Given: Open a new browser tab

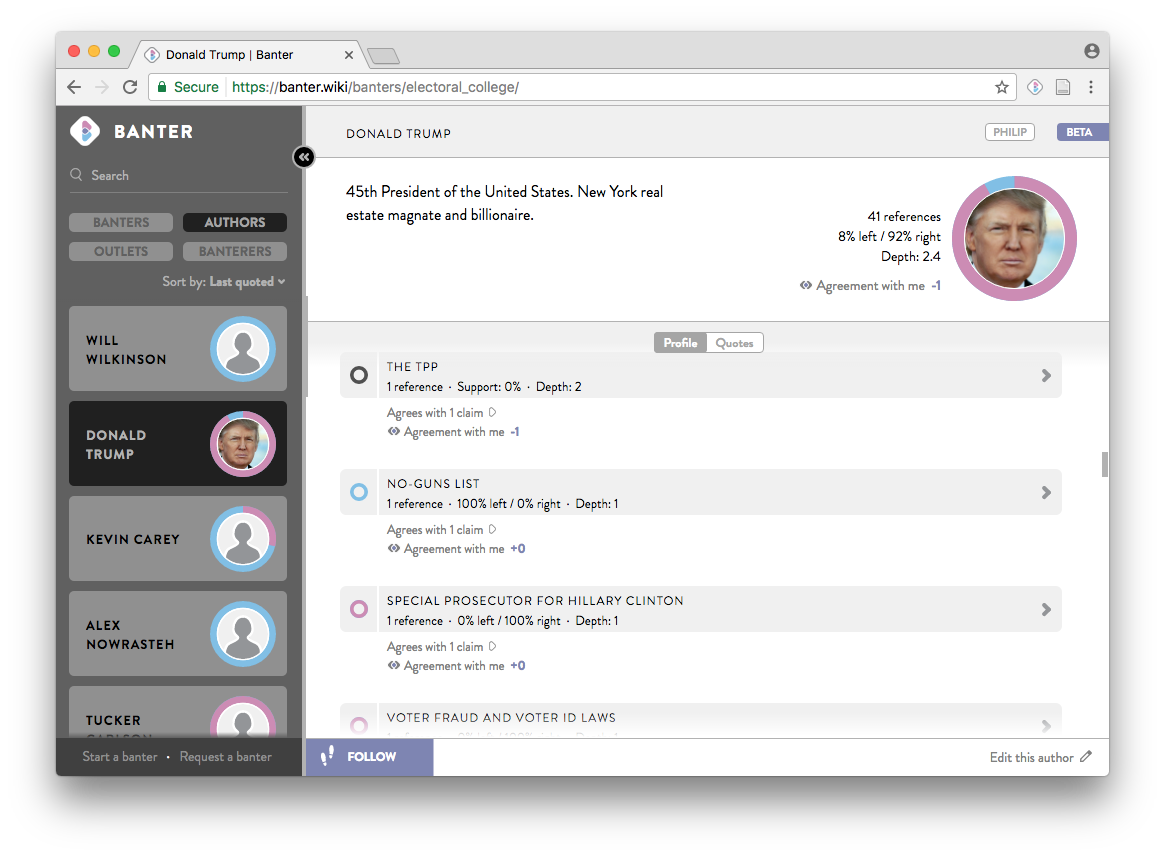Looking at the screenshot, I should click(383, 56).
